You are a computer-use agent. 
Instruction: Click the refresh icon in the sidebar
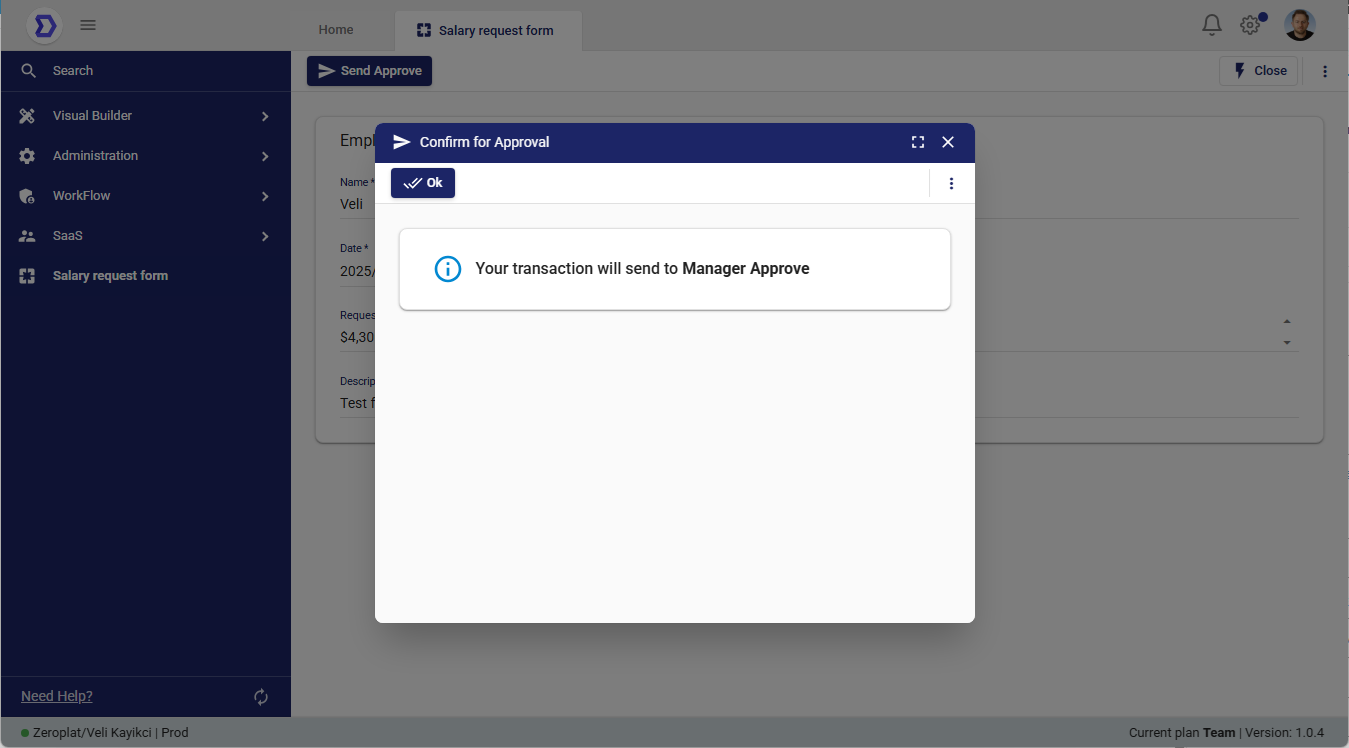tap(261, 697)
